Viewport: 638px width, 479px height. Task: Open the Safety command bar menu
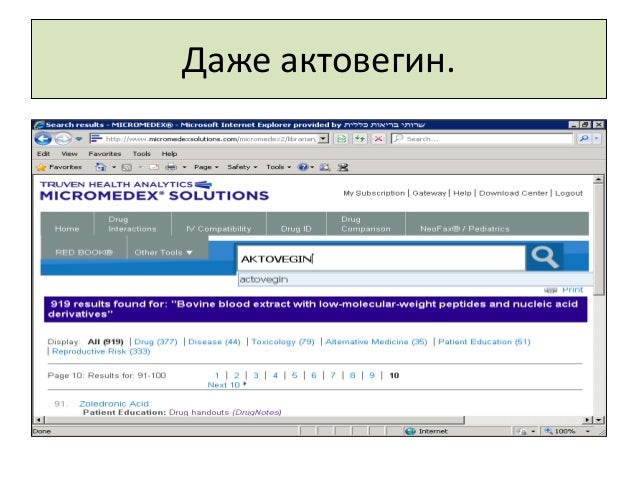point(242,167)
